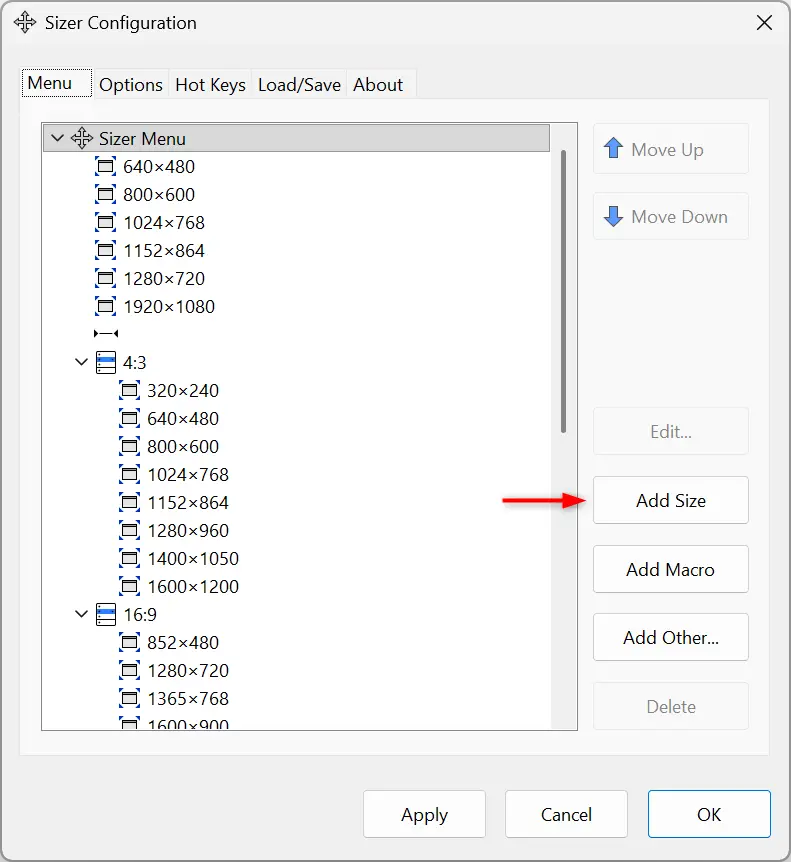This screenshot has height=862, width=791.
Task: Collapse the Sizer Menu root node
Action: click(x=57, y=138)
